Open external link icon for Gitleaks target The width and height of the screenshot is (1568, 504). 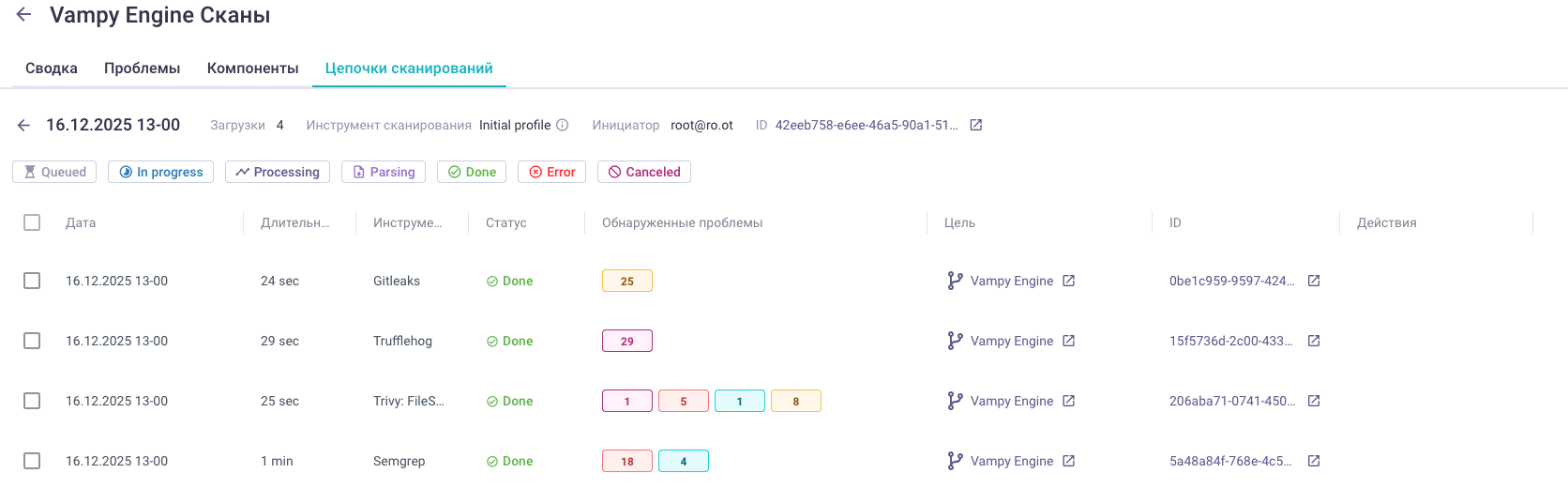[x=1068, y=281]
